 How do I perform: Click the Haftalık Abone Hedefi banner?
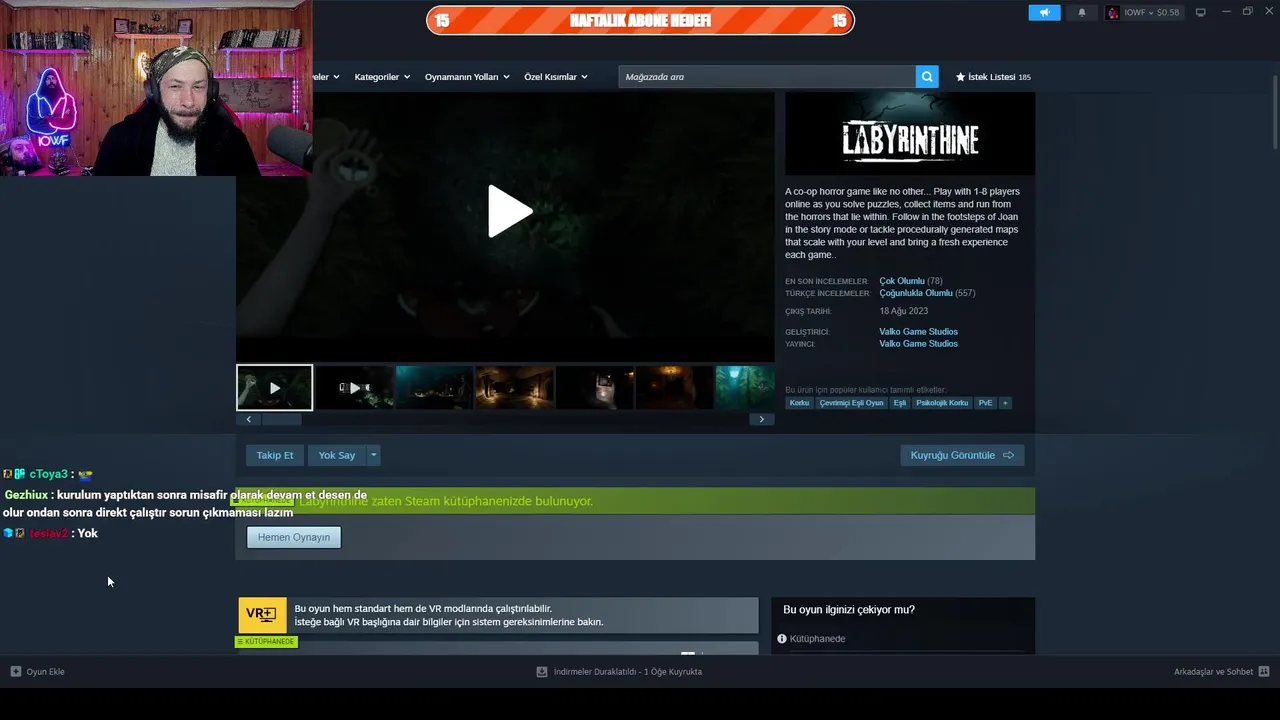[x=640, y=20]
